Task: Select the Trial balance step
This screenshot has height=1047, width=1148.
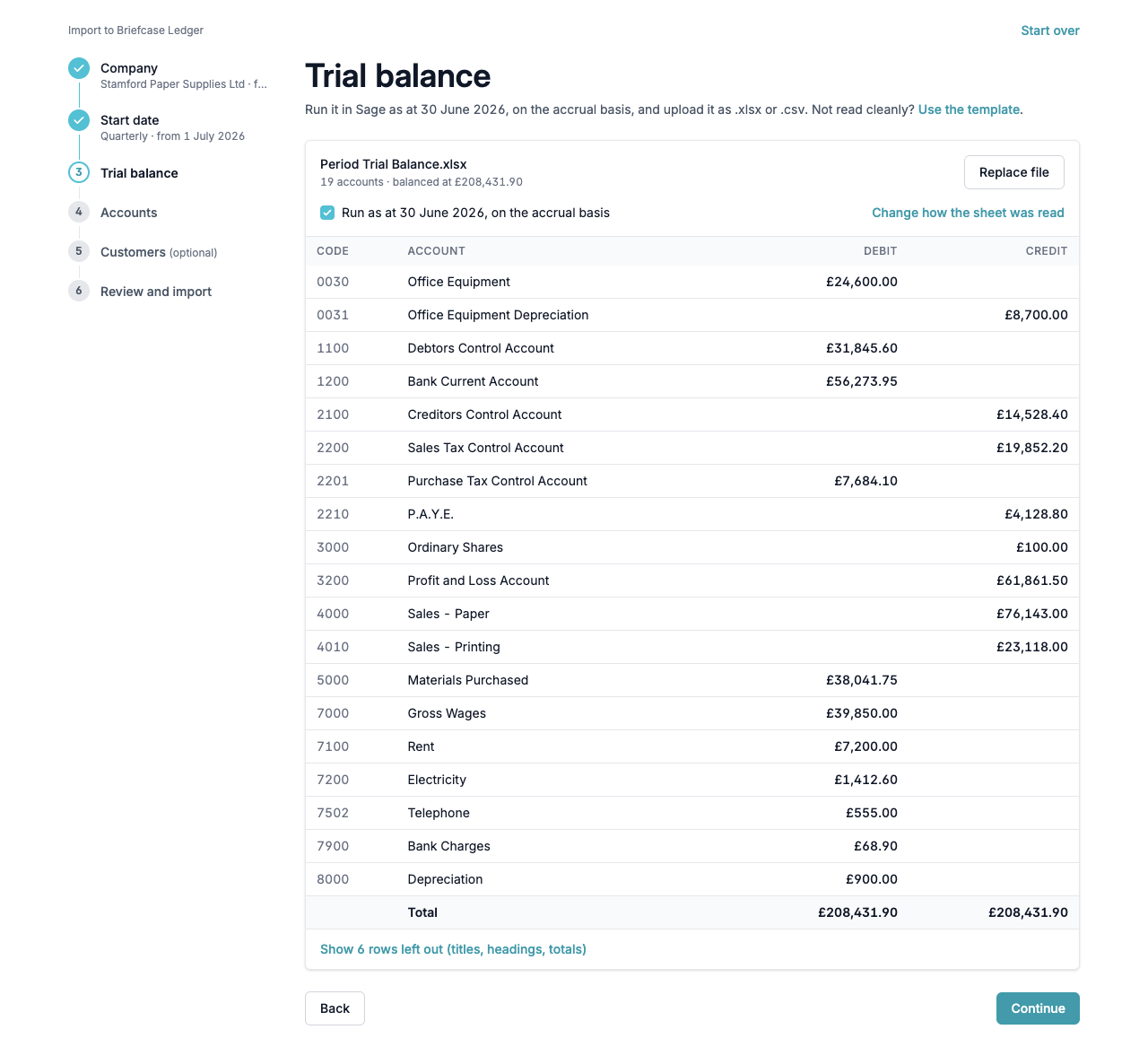Action: pos(139,173)
